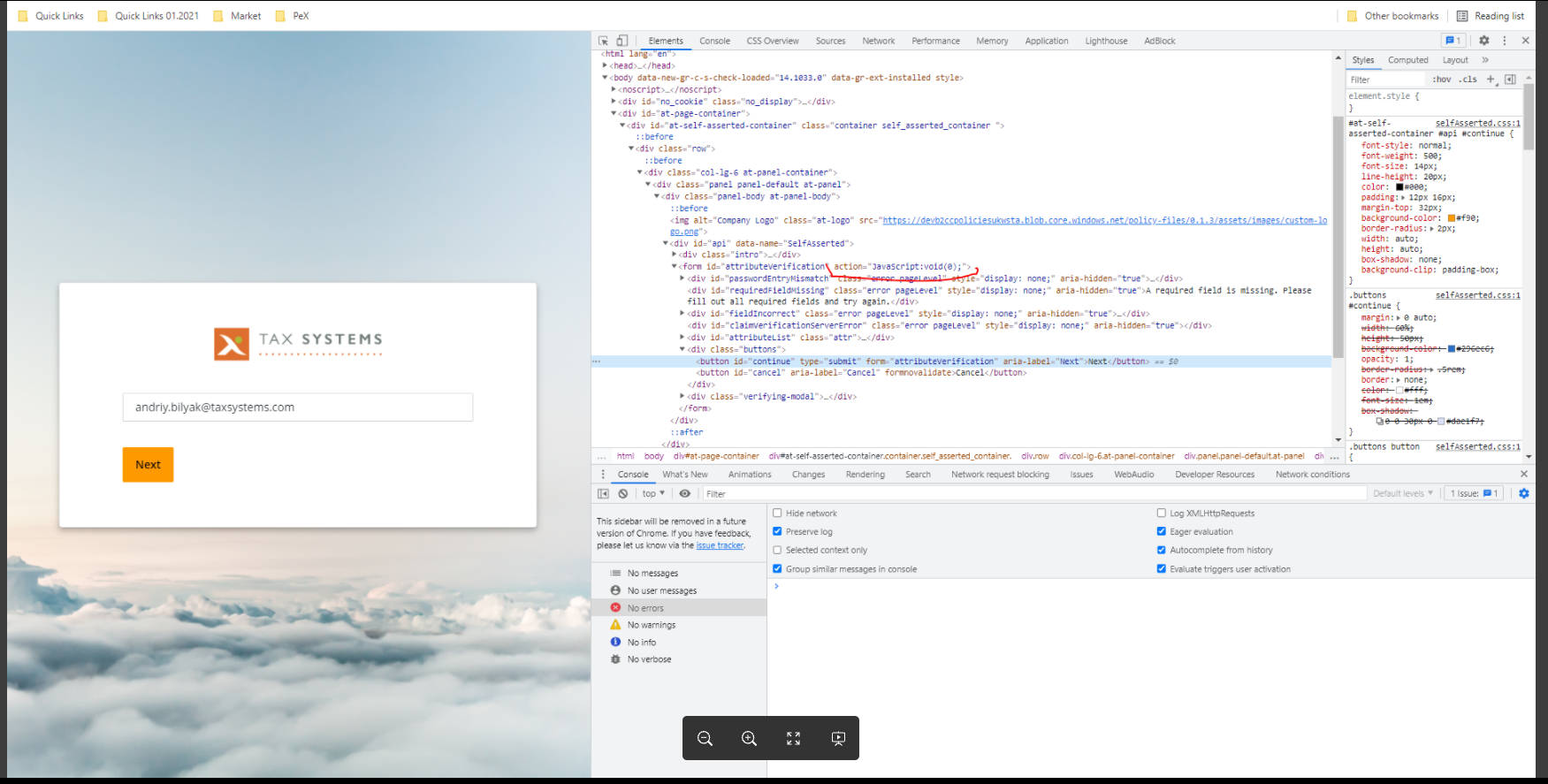
Task: Switch to the Network DevTools tab
Action: click(x=879, y=41)
